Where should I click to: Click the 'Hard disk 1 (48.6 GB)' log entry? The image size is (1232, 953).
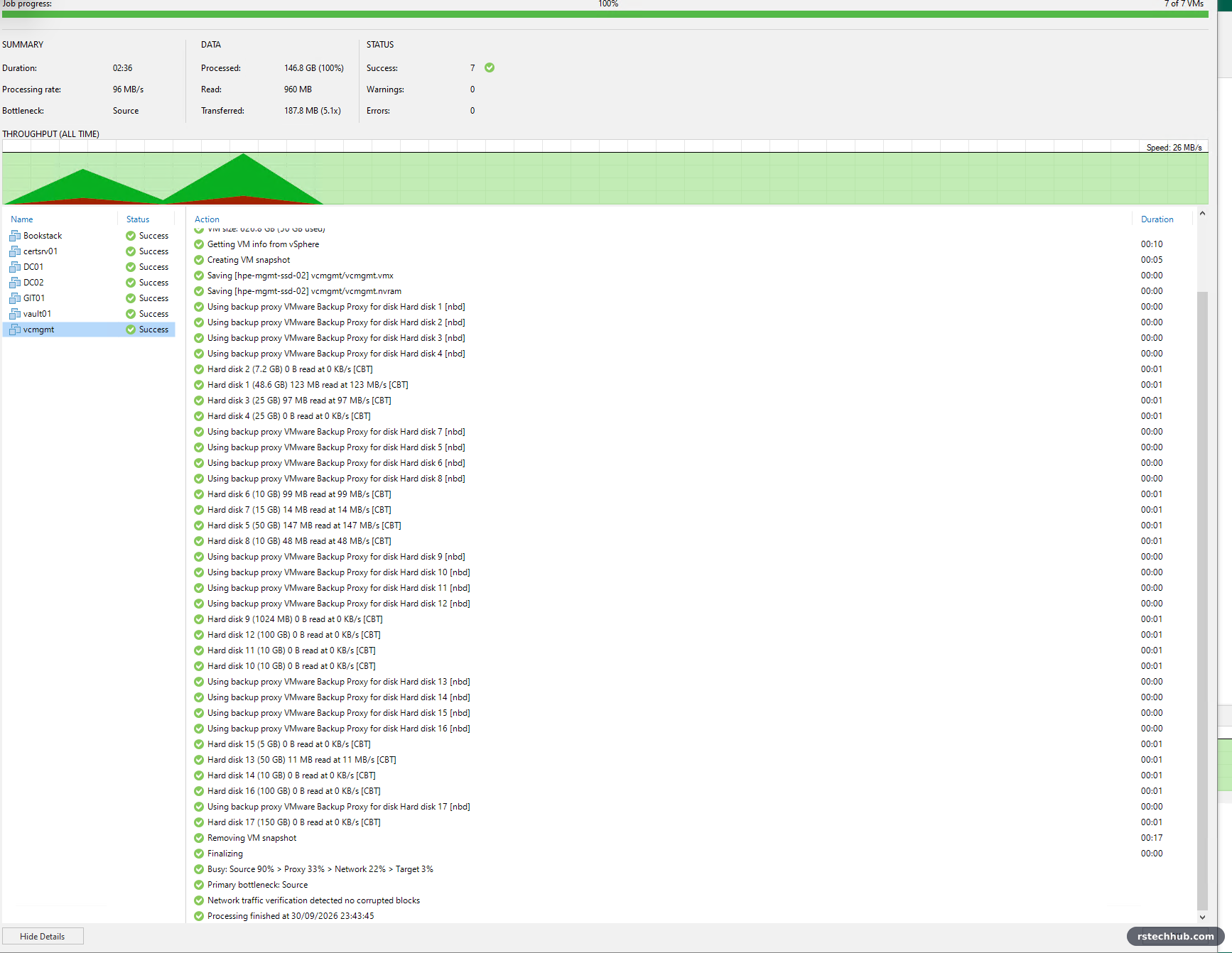(308, 385)
